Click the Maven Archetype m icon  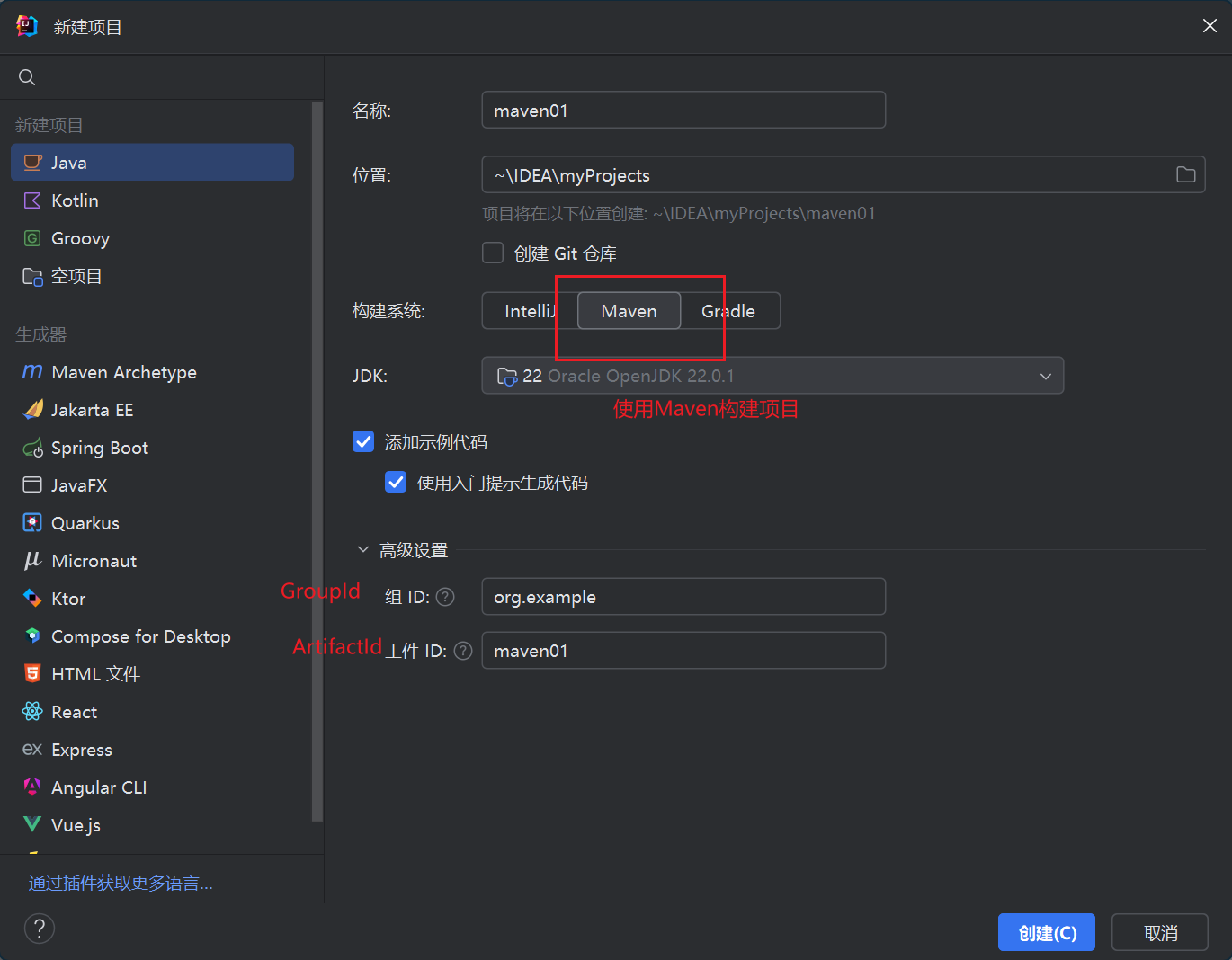coord(32,372)
